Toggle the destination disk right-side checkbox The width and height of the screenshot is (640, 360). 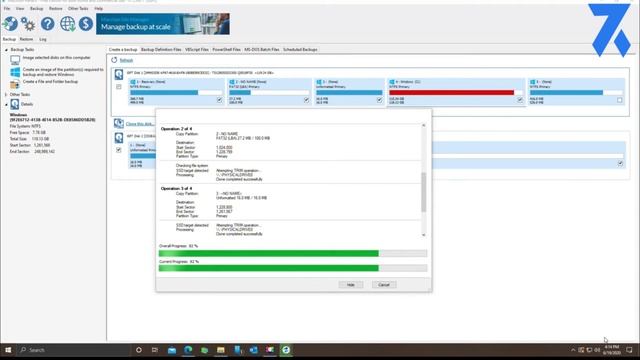620,163
